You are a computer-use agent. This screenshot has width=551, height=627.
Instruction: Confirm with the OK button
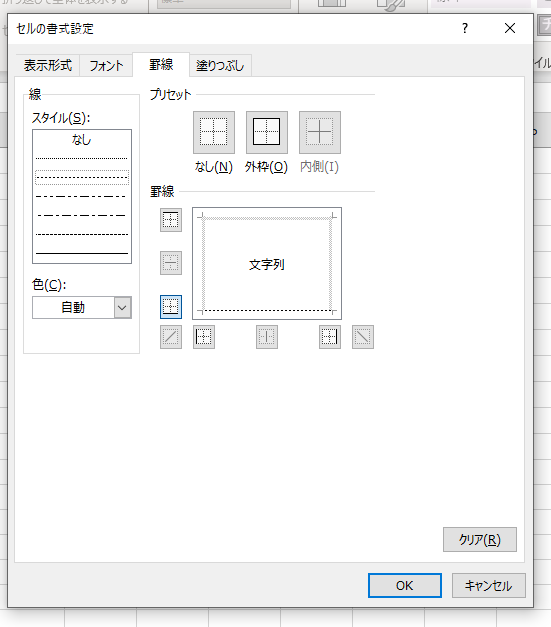point(405,585)
